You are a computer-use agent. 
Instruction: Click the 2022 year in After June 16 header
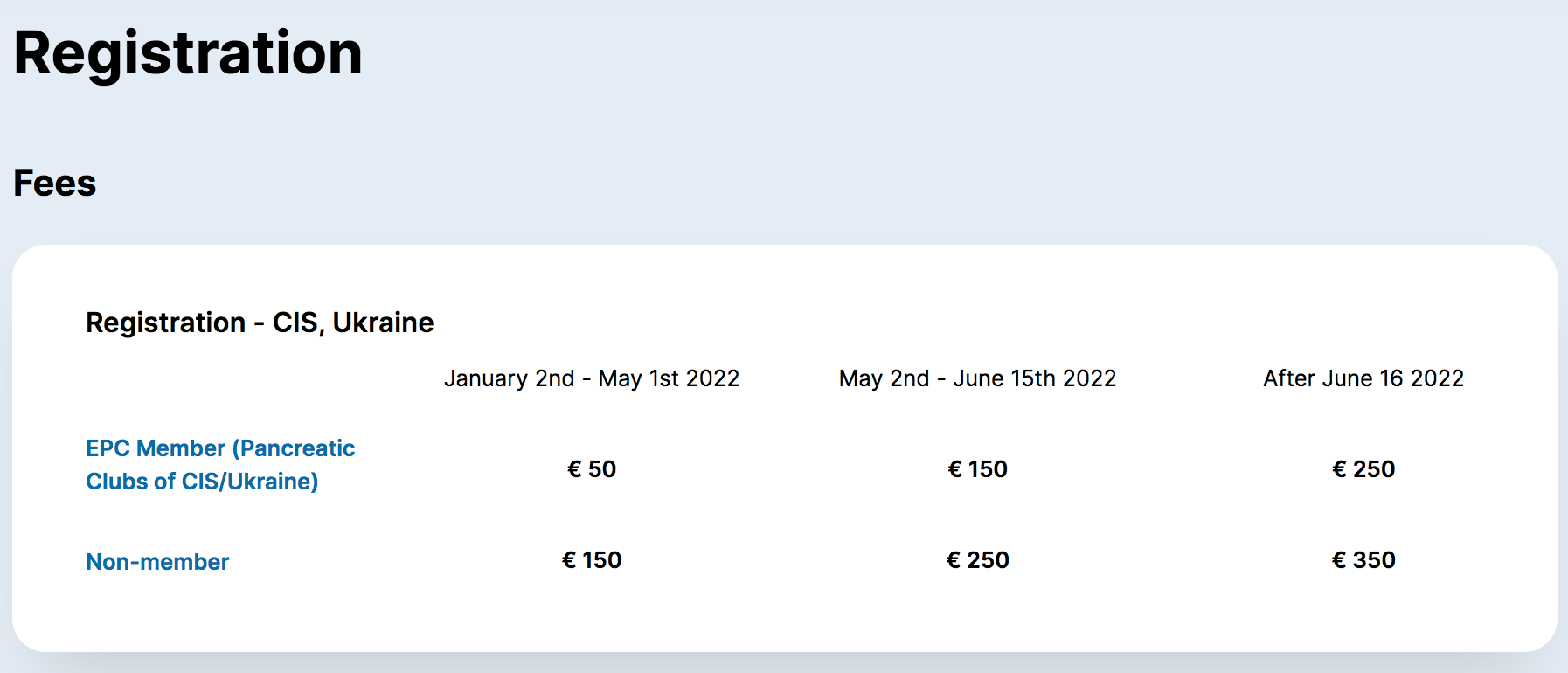pyautogui.click(x=1438, y=378)
